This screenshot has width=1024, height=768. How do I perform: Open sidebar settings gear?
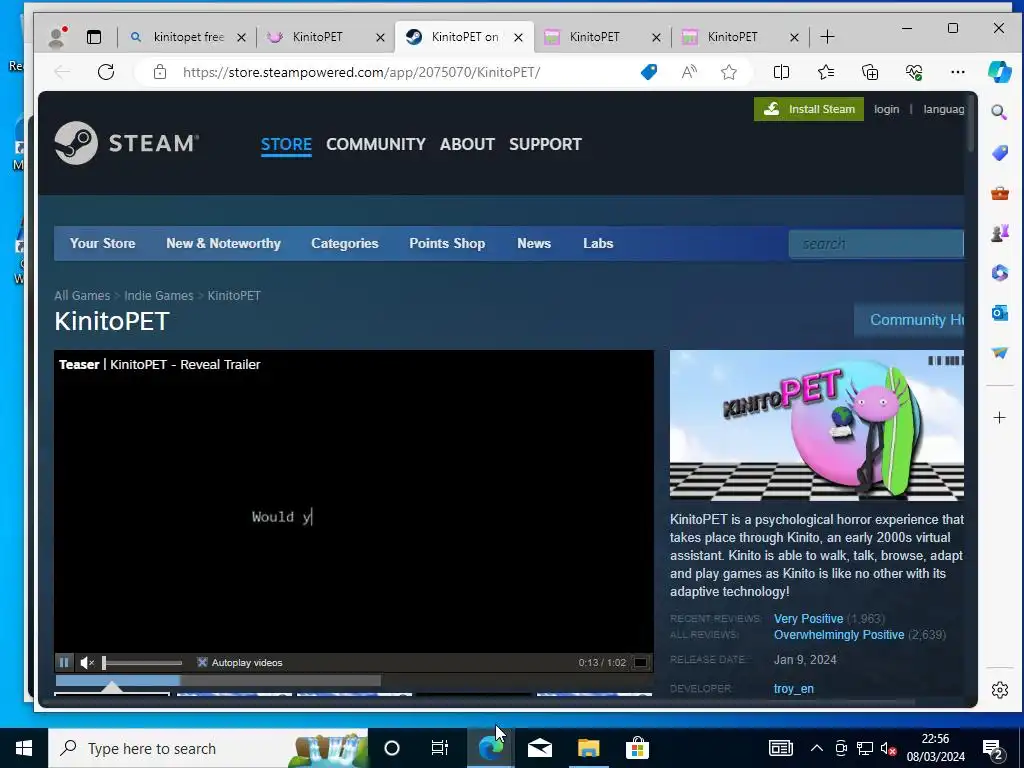coord(999,690)
